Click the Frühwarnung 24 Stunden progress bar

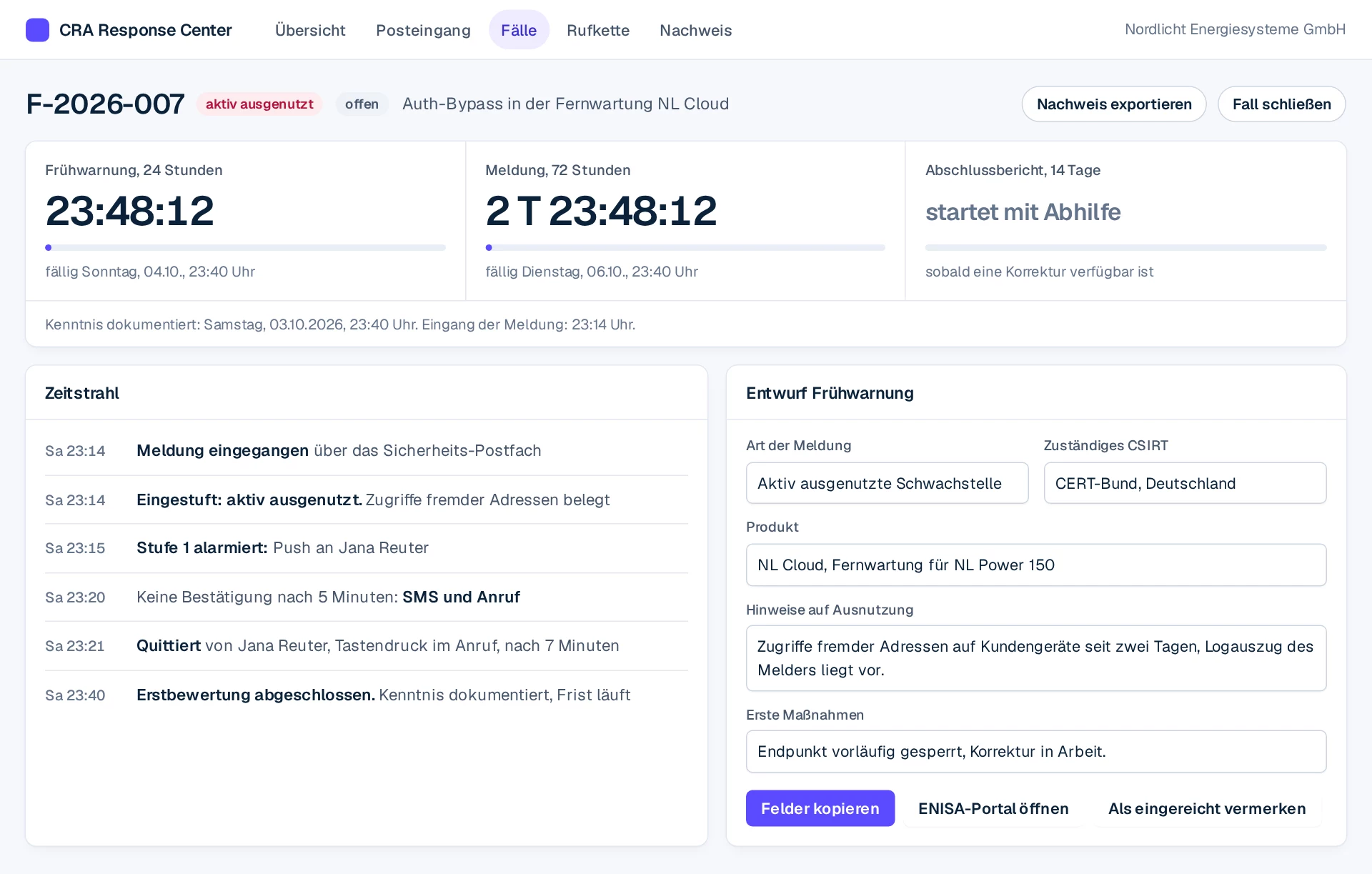click(x=245, y=247)
